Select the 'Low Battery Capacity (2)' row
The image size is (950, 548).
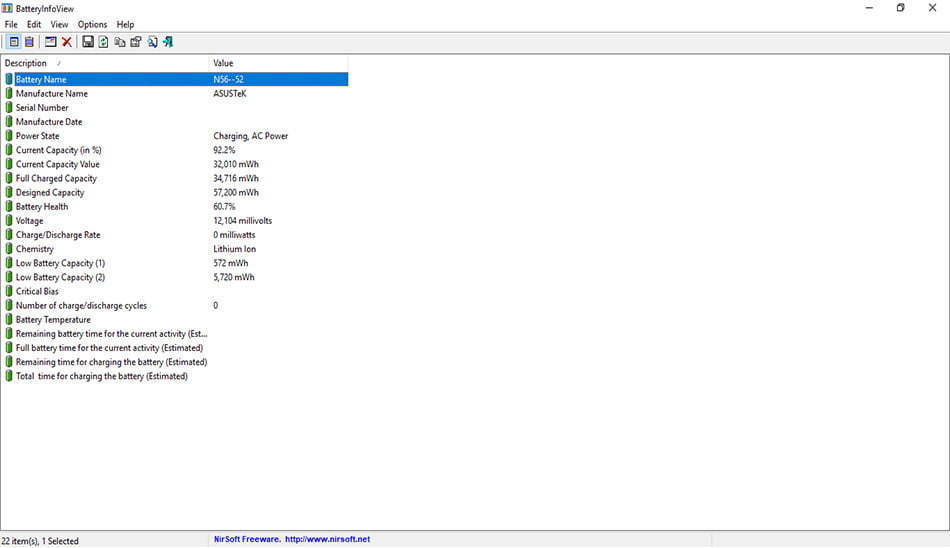pyautogui.click(x=176, y=277)
